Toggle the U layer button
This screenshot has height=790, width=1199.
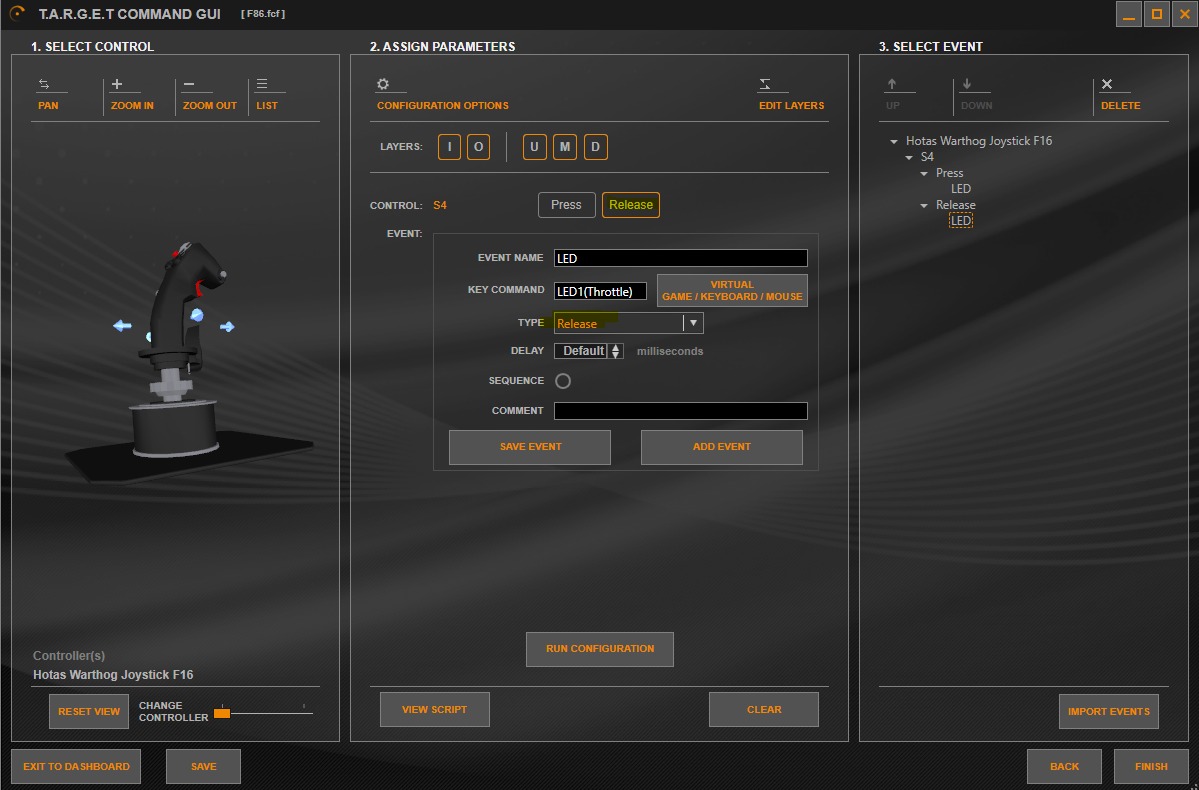pos(534,148)
